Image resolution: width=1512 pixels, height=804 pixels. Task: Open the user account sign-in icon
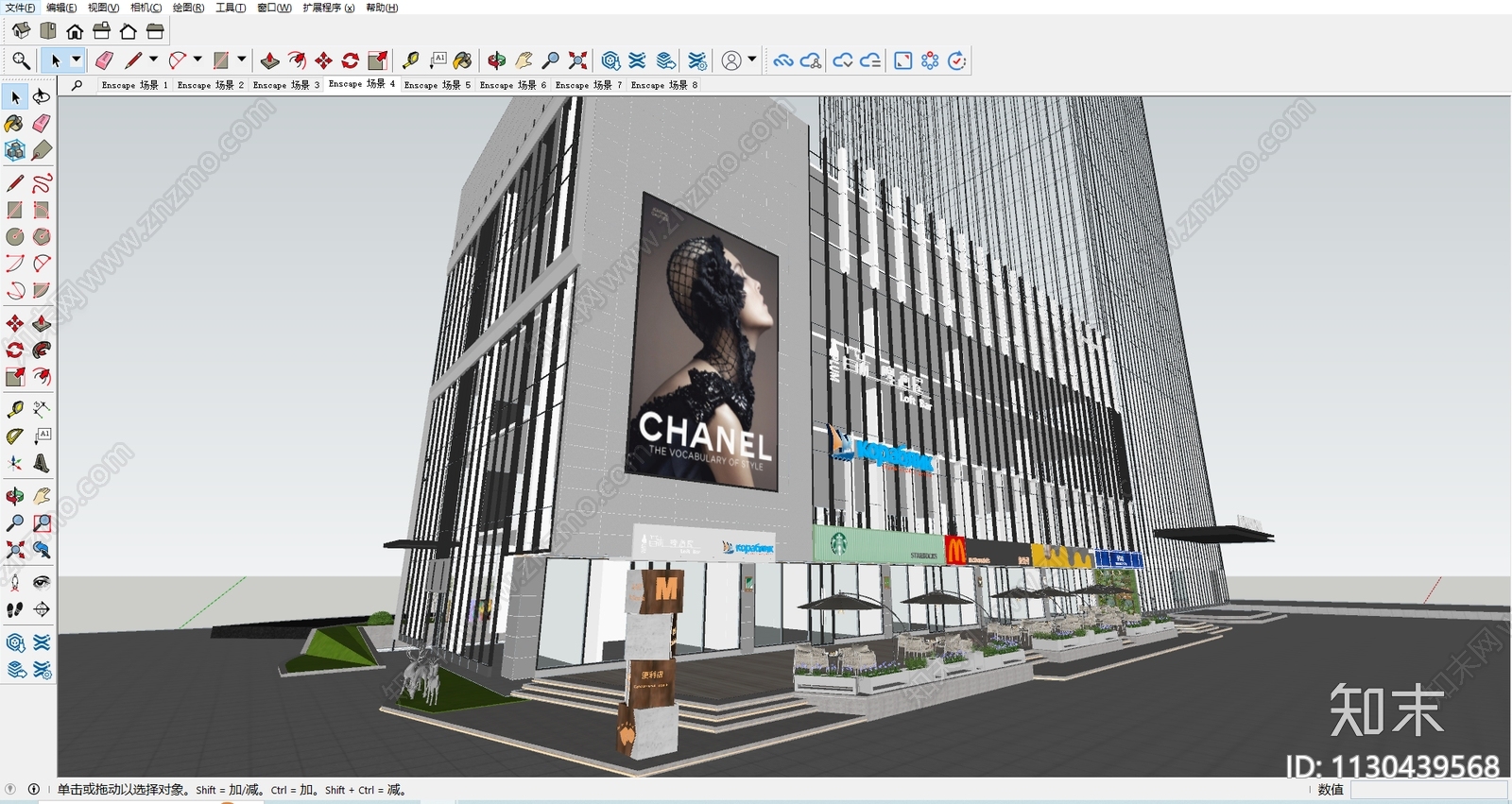tap(731, 60)
